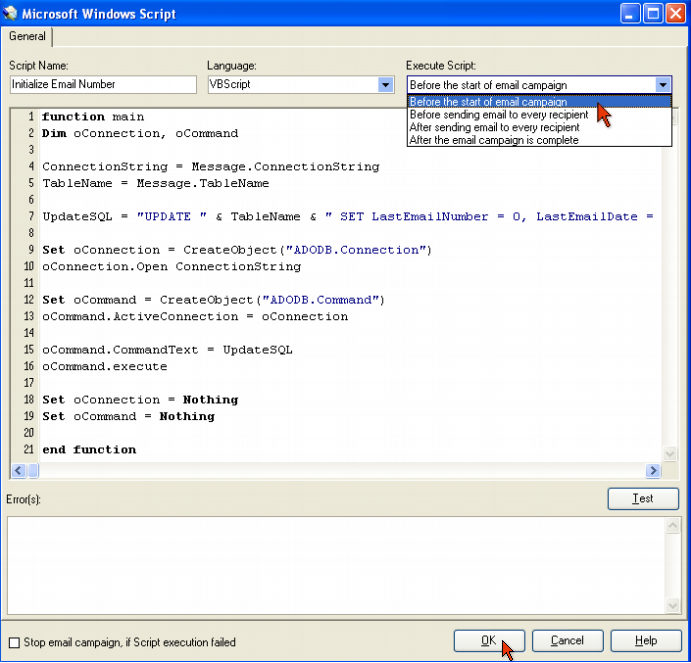
Task: Click the Errors box scroll up arrow
Action: 672,525
